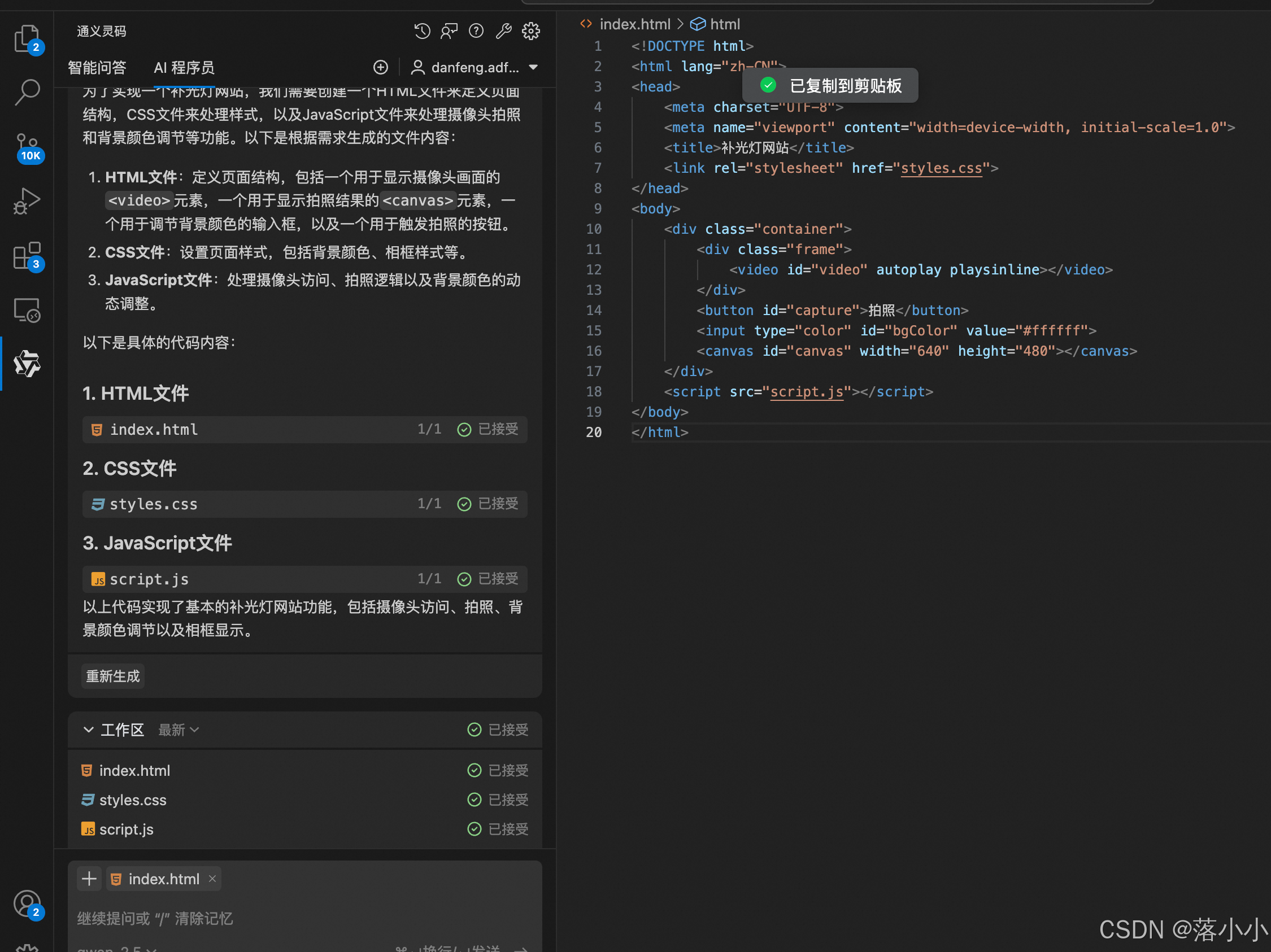Add context file with plus button

pos(89,879)
